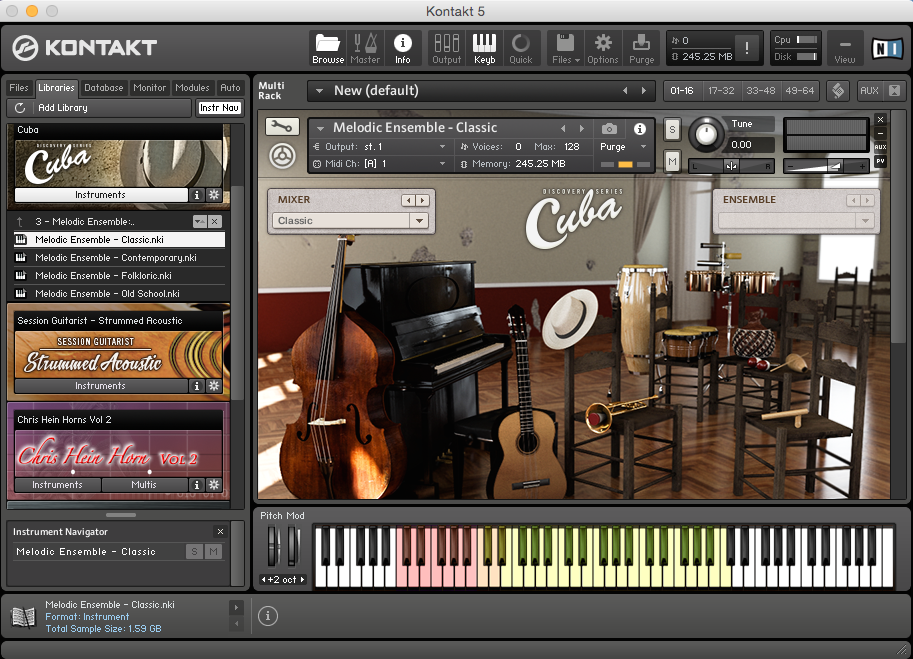Take an instrument snapshot with camera
The width and height of the screenshot is (913, 659).
[609, 129]
